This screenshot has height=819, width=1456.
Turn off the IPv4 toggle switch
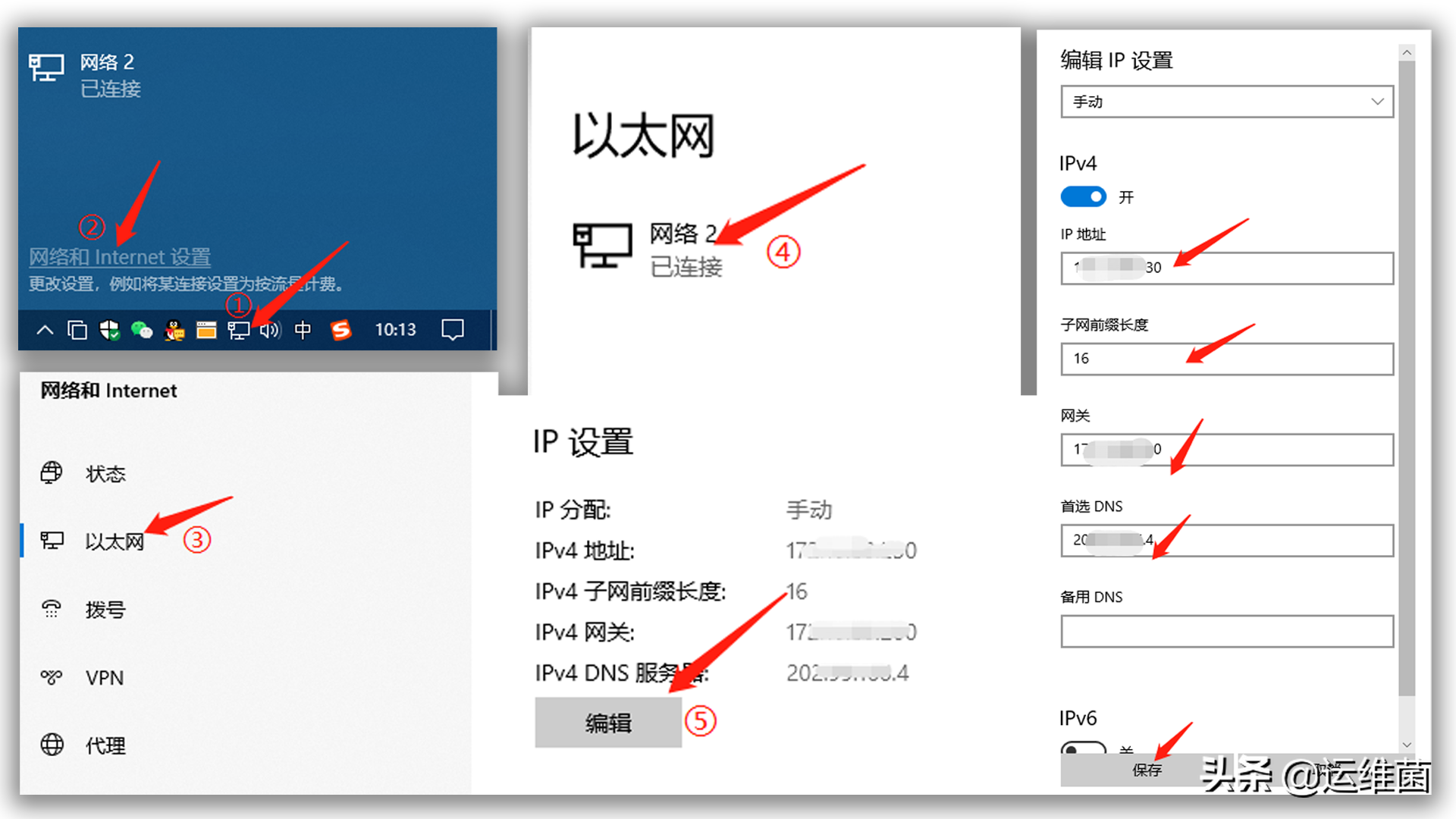(1083, 197)
